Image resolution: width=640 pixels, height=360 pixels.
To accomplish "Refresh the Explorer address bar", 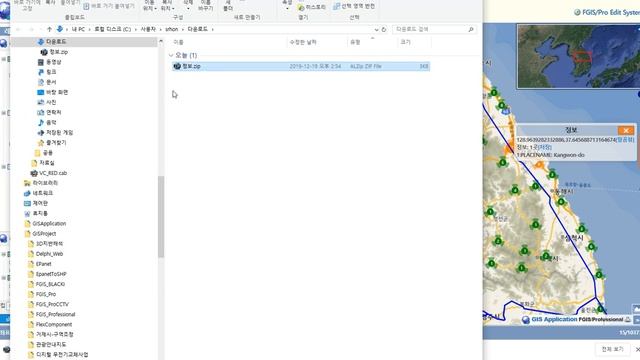I will (384, 29).
